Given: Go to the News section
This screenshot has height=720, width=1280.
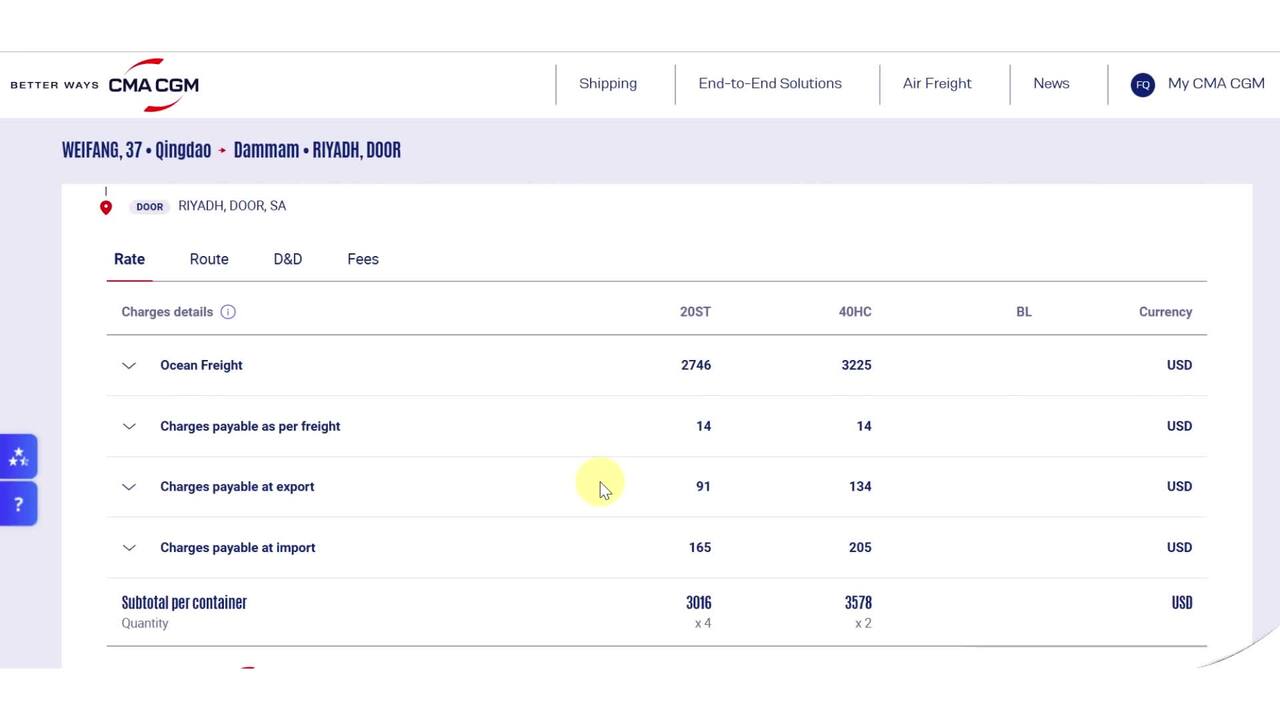Looking at the screenshot, I should 1051,84.
